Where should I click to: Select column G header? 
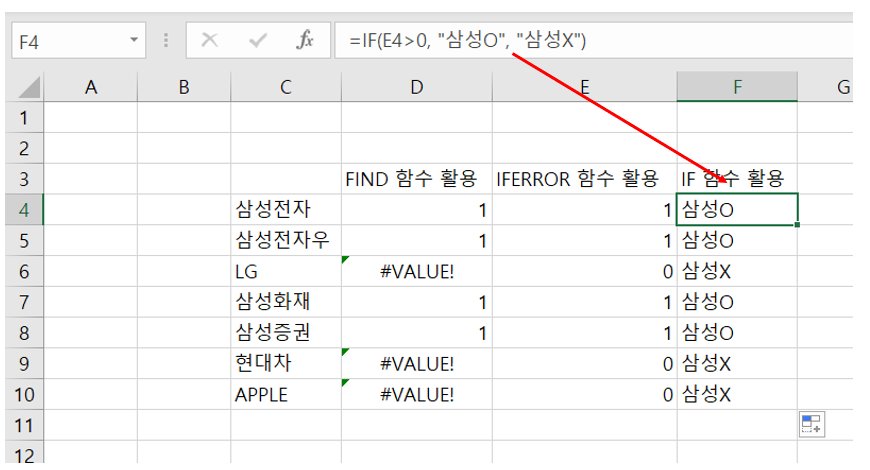[826, 87]
